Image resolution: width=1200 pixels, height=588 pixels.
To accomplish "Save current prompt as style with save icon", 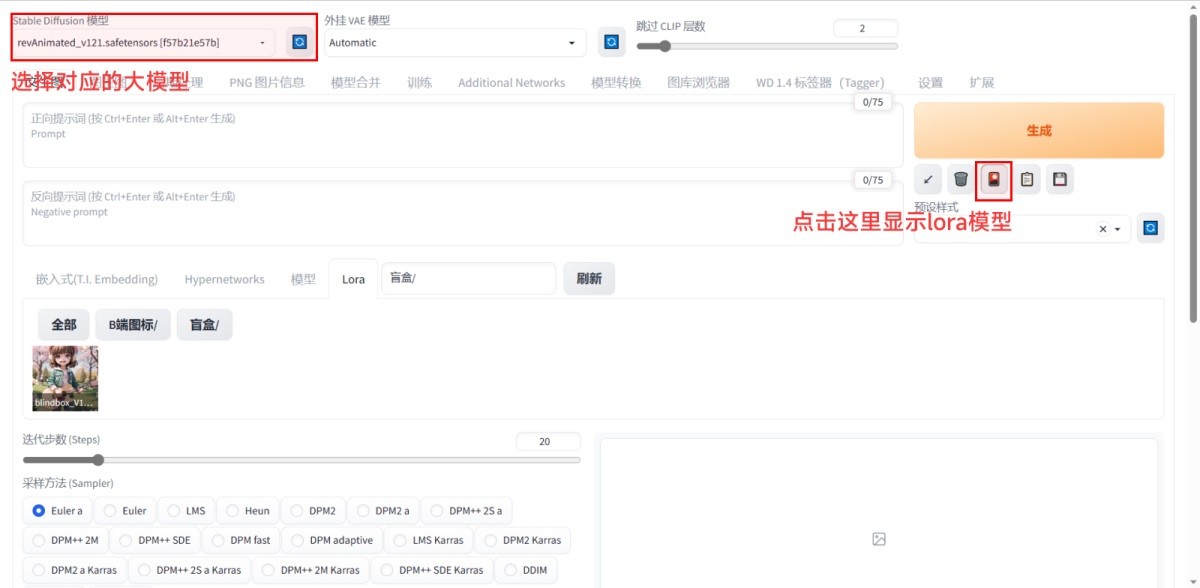I will pyautogui.click(x=1059, y=180).
